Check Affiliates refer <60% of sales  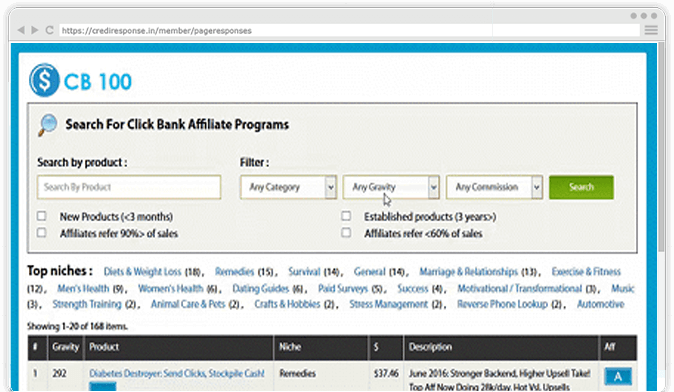click(x=346, y=233)
